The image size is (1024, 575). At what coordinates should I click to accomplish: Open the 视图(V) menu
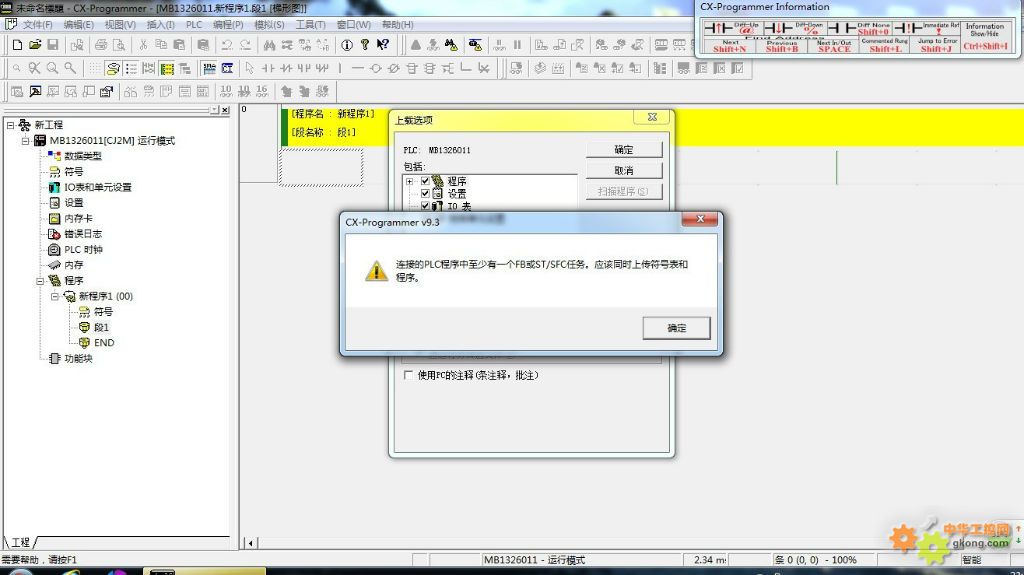120,25
